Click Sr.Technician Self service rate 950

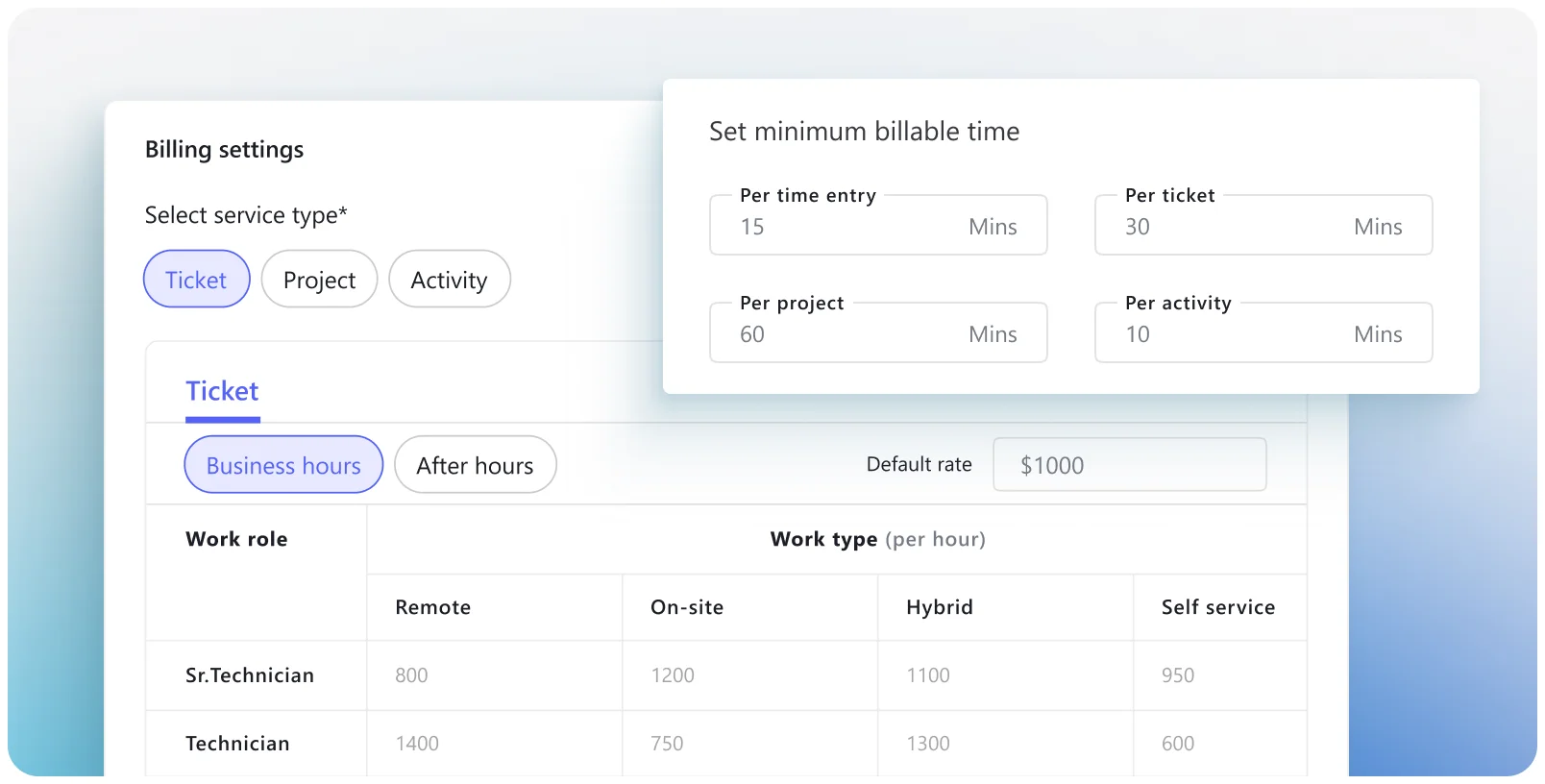[x=1178, y=675]
